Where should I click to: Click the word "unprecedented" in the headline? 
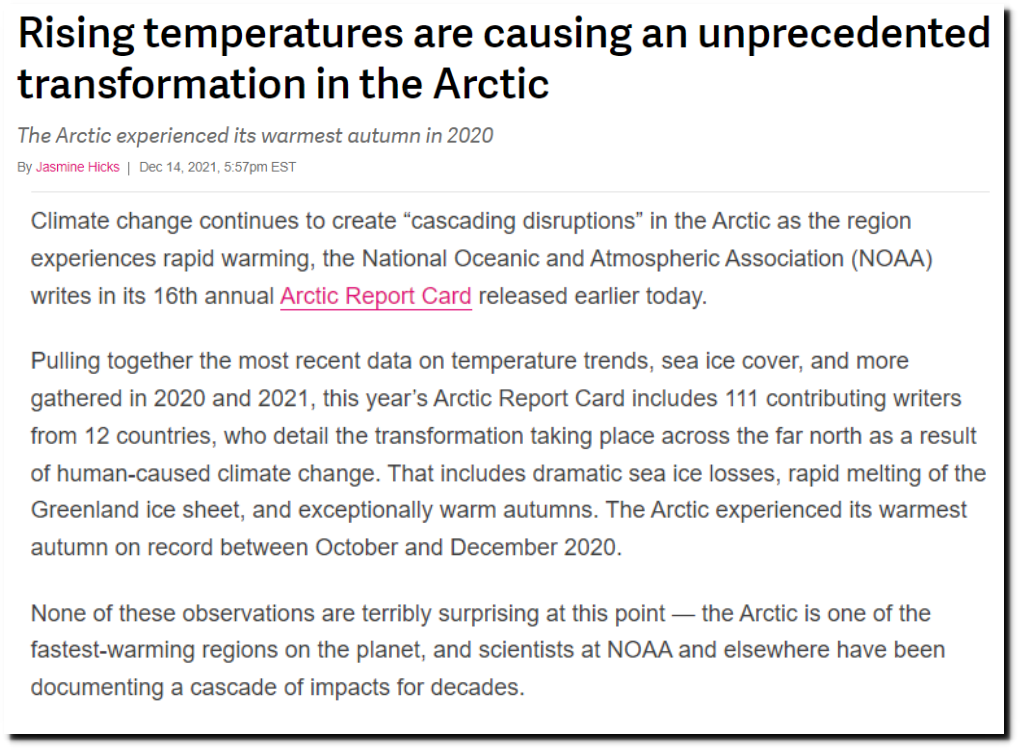tap(844, 33)
